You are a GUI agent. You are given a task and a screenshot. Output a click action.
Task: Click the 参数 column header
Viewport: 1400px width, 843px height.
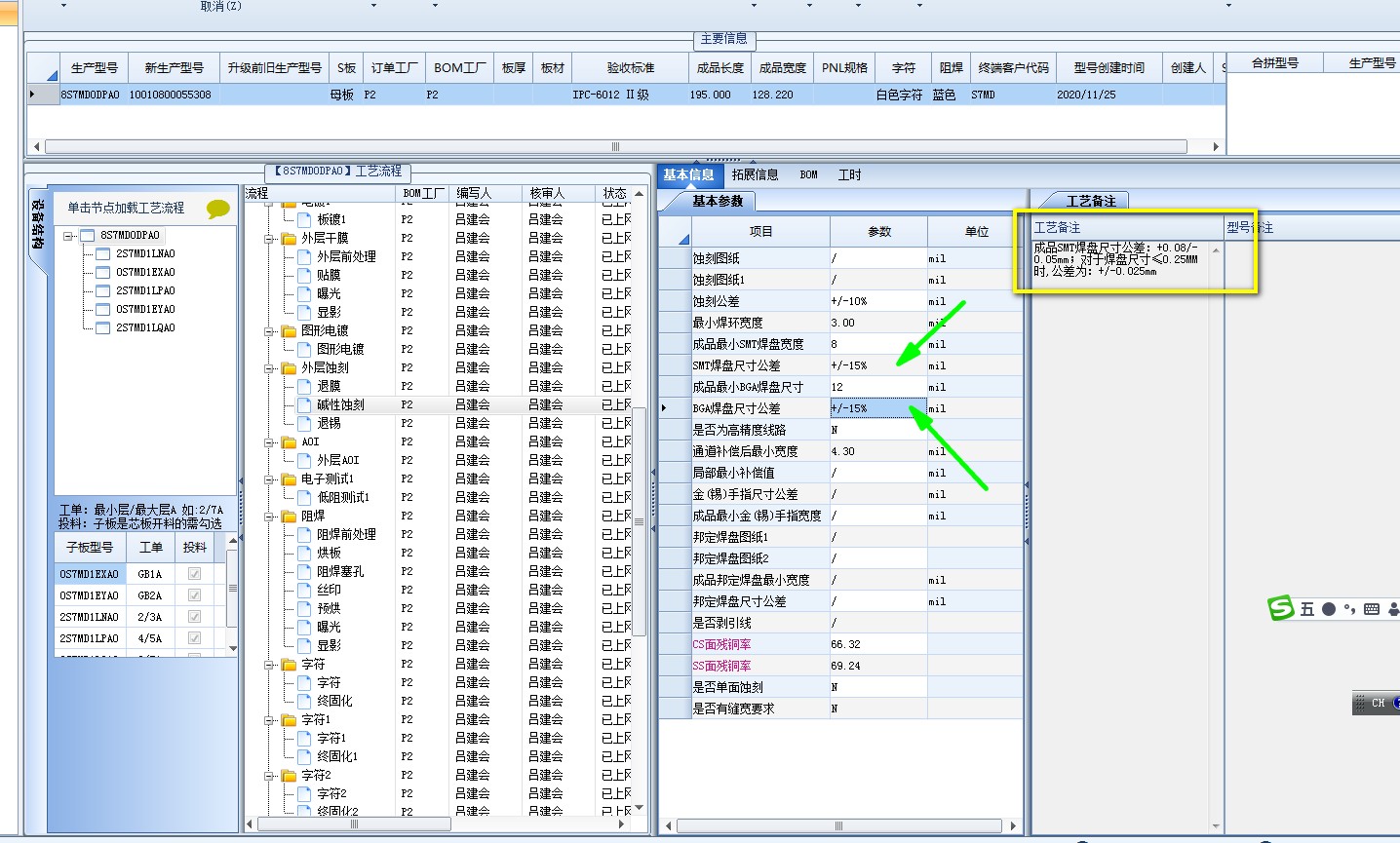point(878,231)
